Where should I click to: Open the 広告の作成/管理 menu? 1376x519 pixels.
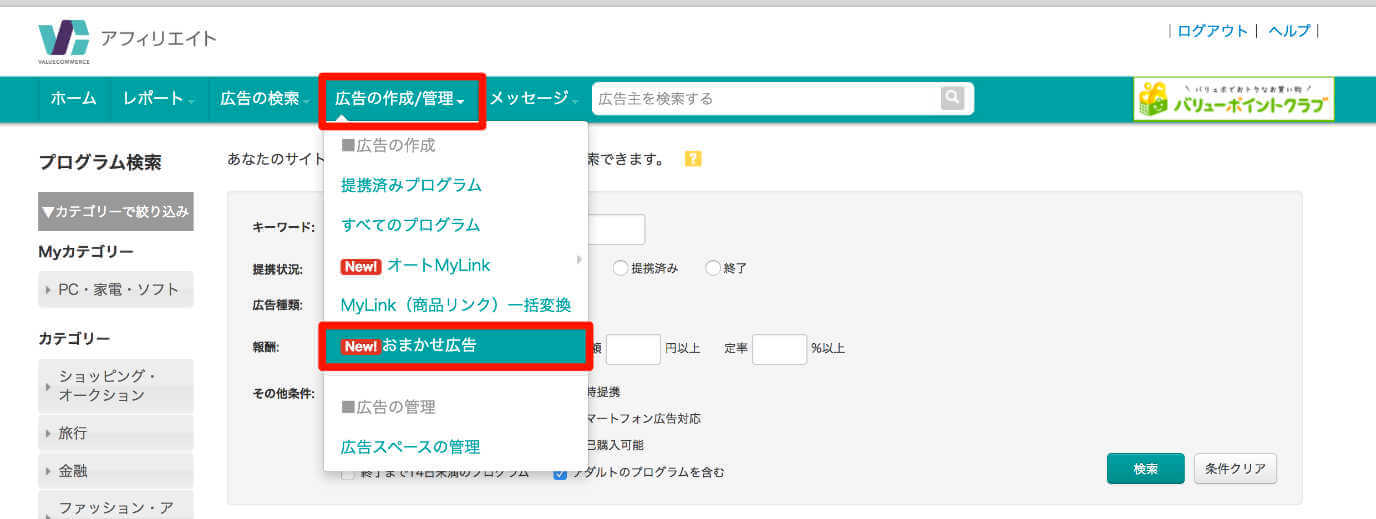coord(401,100)
